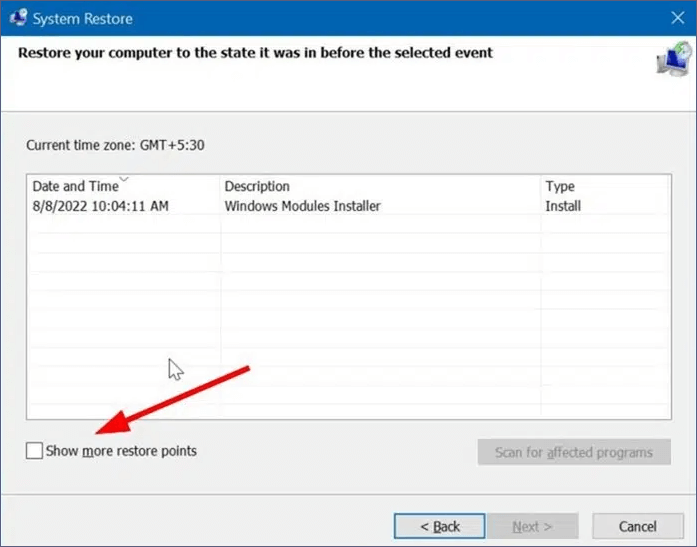Click Scan for affected programs button

tap(574, 452)
